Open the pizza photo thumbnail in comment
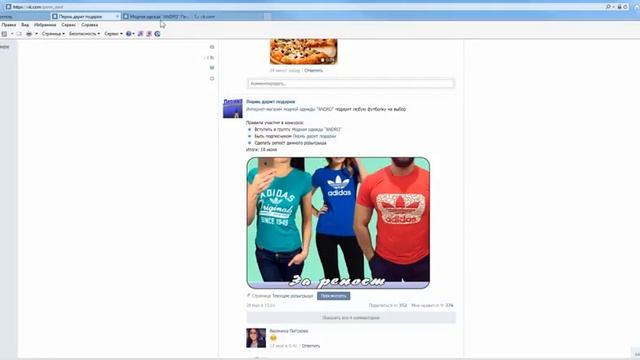Viewport: 640px width, 360px height. [303, 51]
